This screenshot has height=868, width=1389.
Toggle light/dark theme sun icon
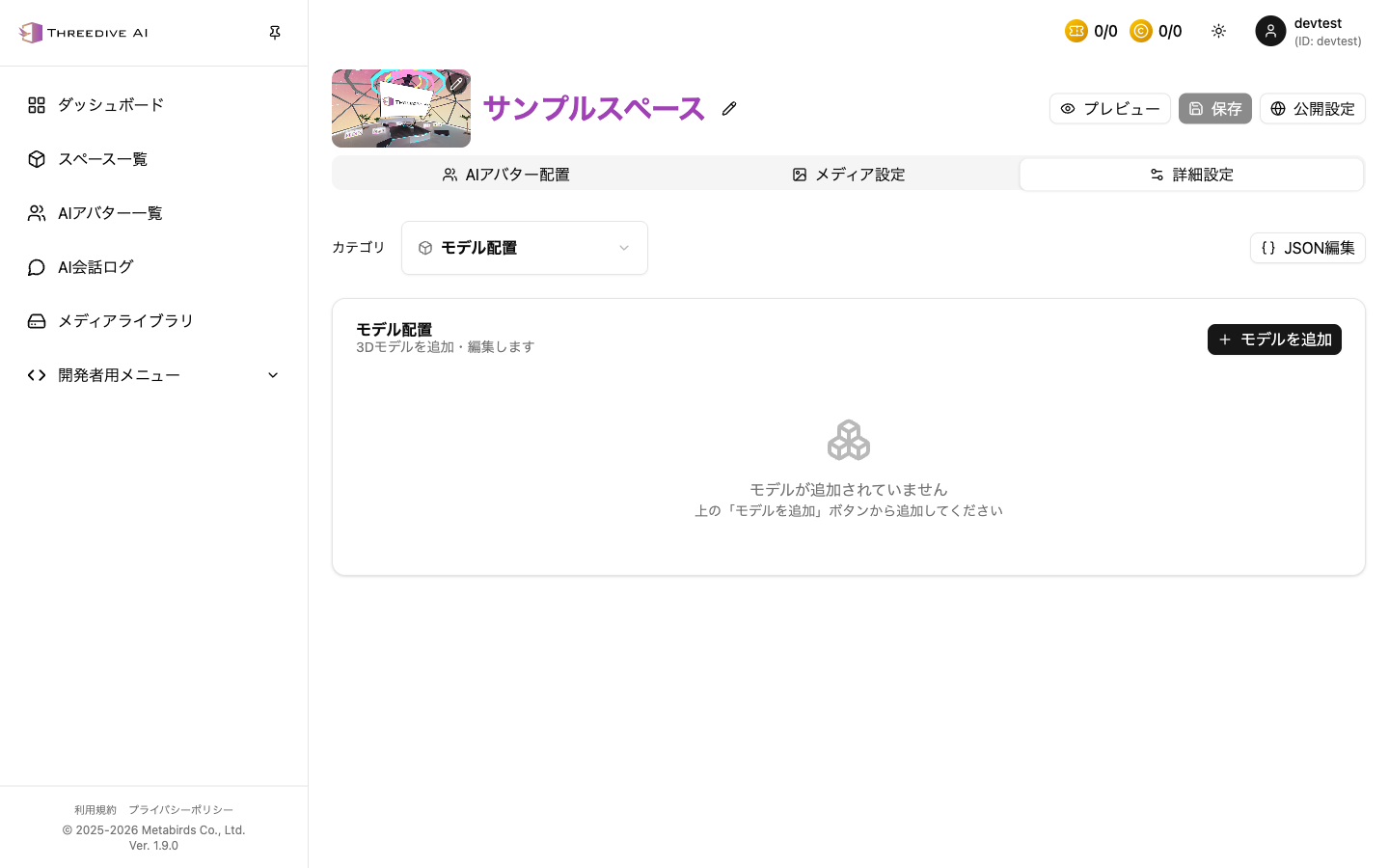1219,32
